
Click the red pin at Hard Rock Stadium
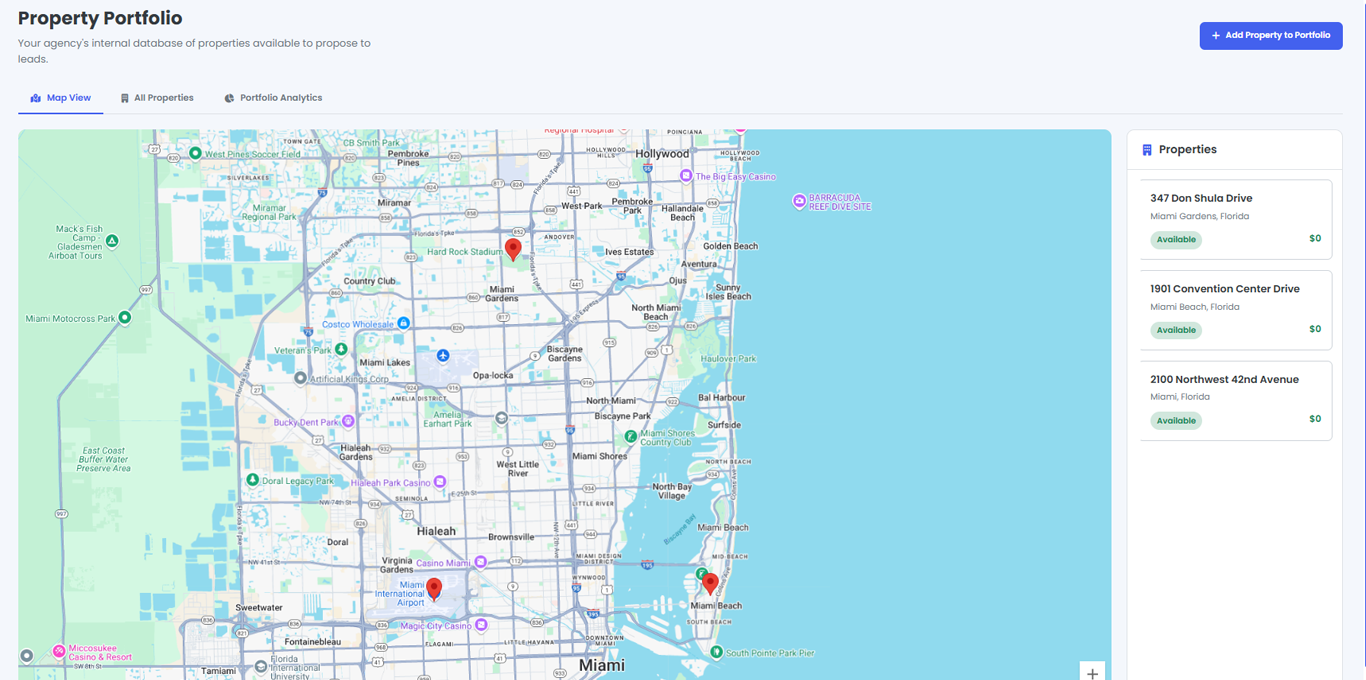513,249
